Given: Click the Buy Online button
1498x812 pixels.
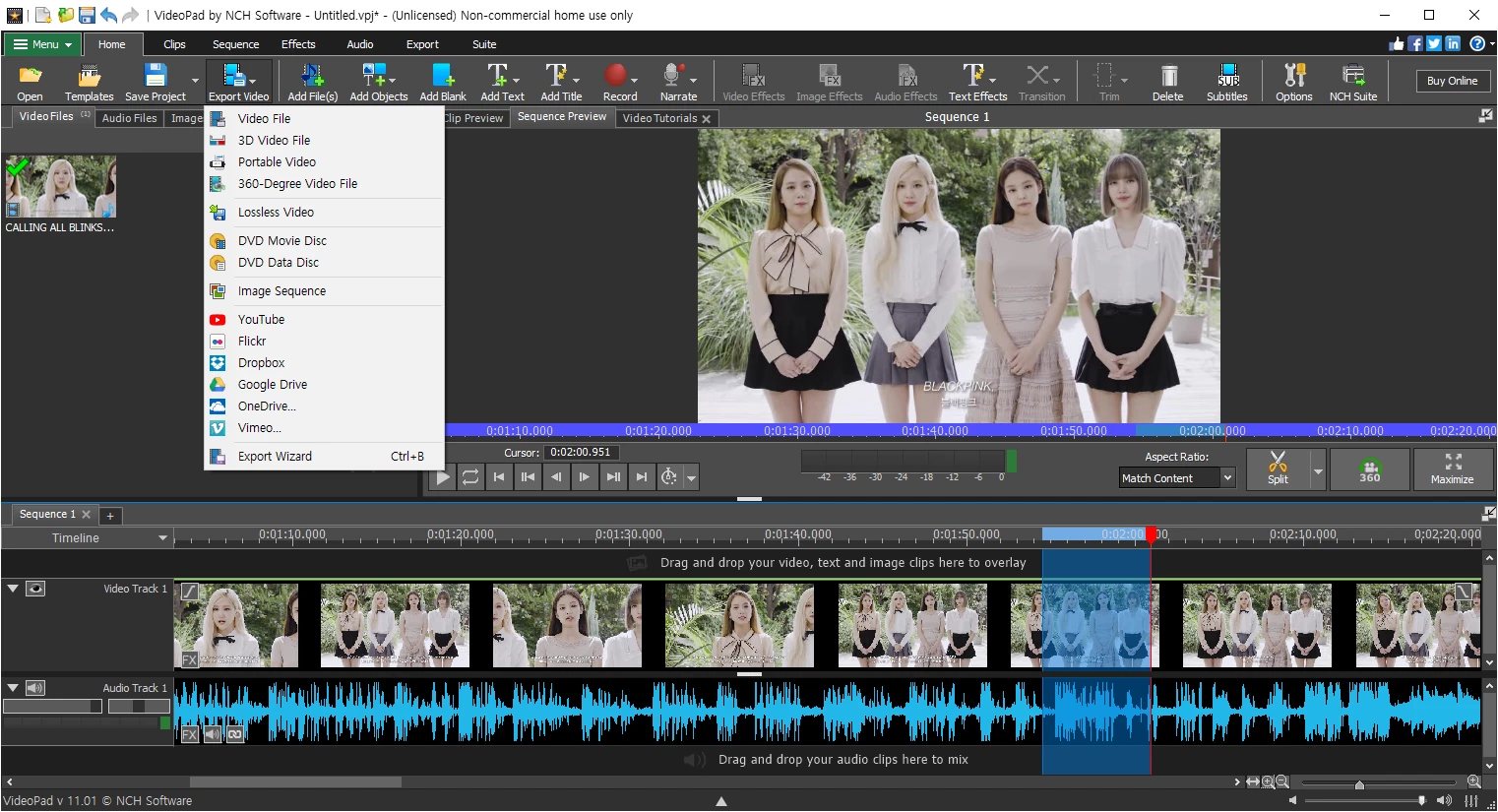Looking at the screenshot, I should (1452, 81).
